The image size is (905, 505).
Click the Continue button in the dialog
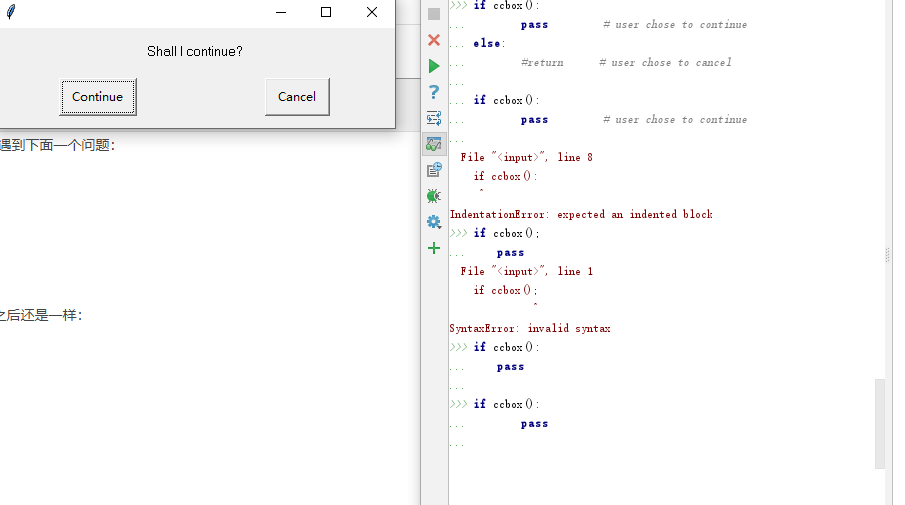pos(98,97)
